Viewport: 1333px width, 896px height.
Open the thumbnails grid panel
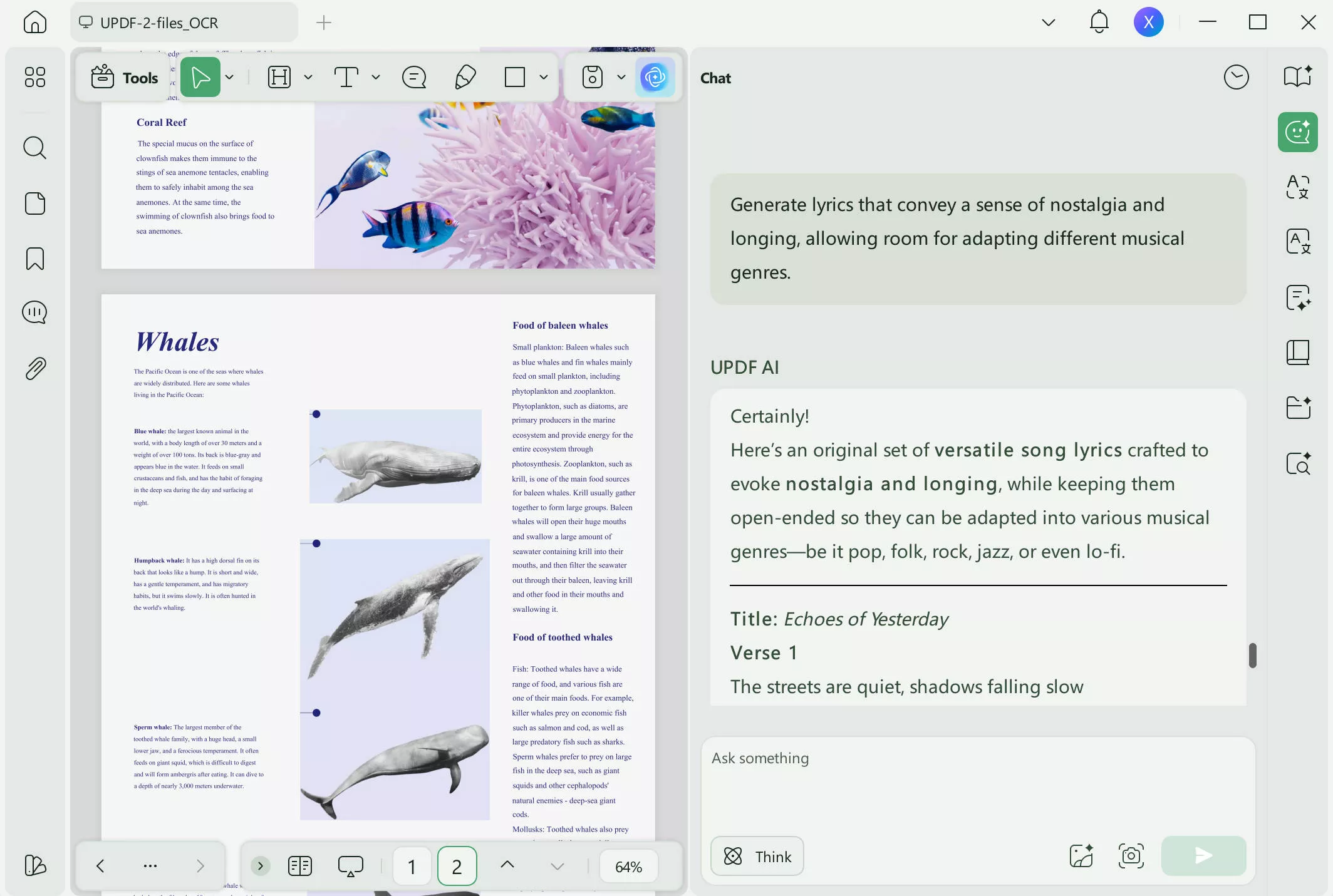[34, 78]
